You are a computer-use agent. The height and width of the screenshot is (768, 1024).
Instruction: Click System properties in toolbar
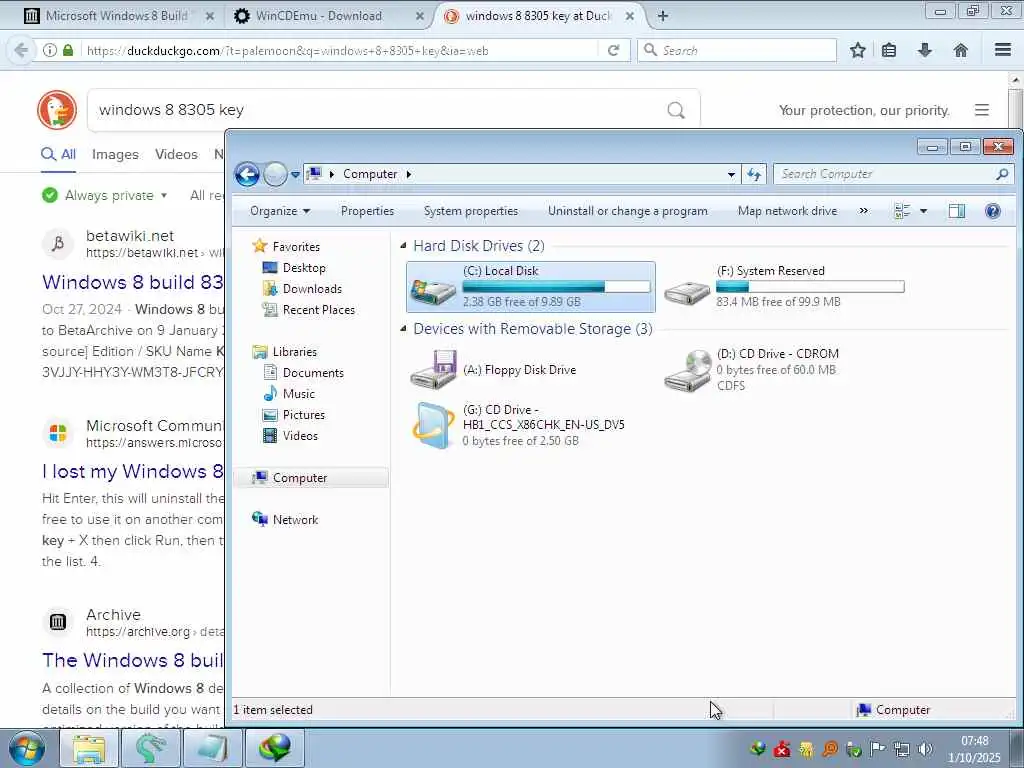(x=470, y=211)
